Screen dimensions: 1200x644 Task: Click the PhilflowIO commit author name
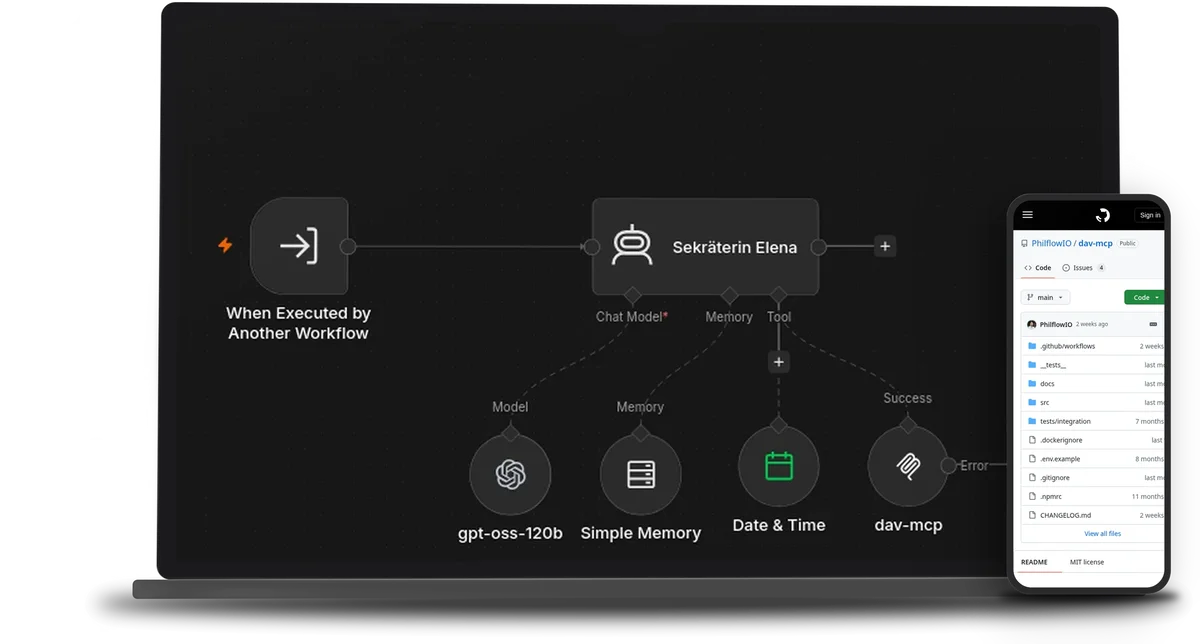point(1055,324)
